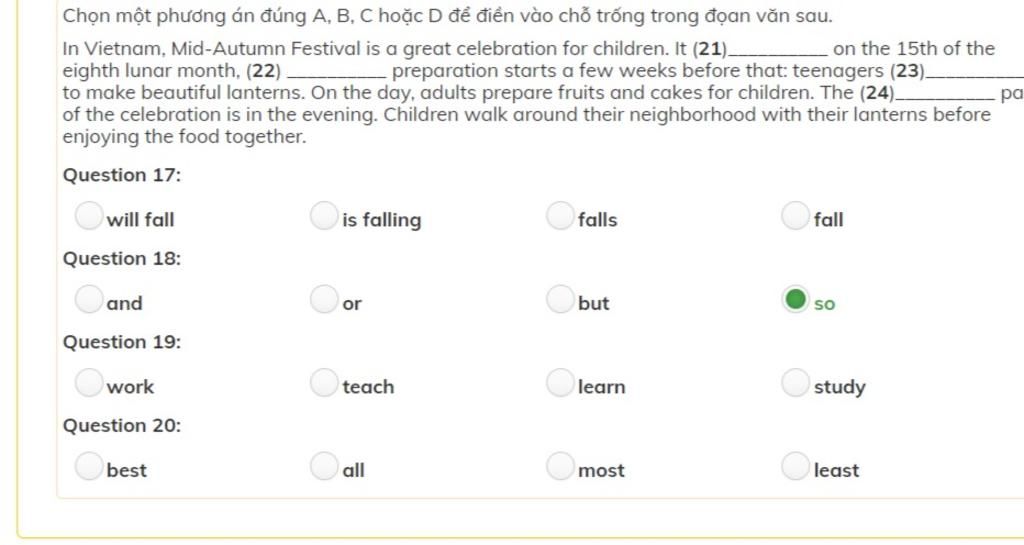Image resolution: width=1024 pixels, height=545 pixels.
Task: Select 'work' for Question 19
Action: 89,383
